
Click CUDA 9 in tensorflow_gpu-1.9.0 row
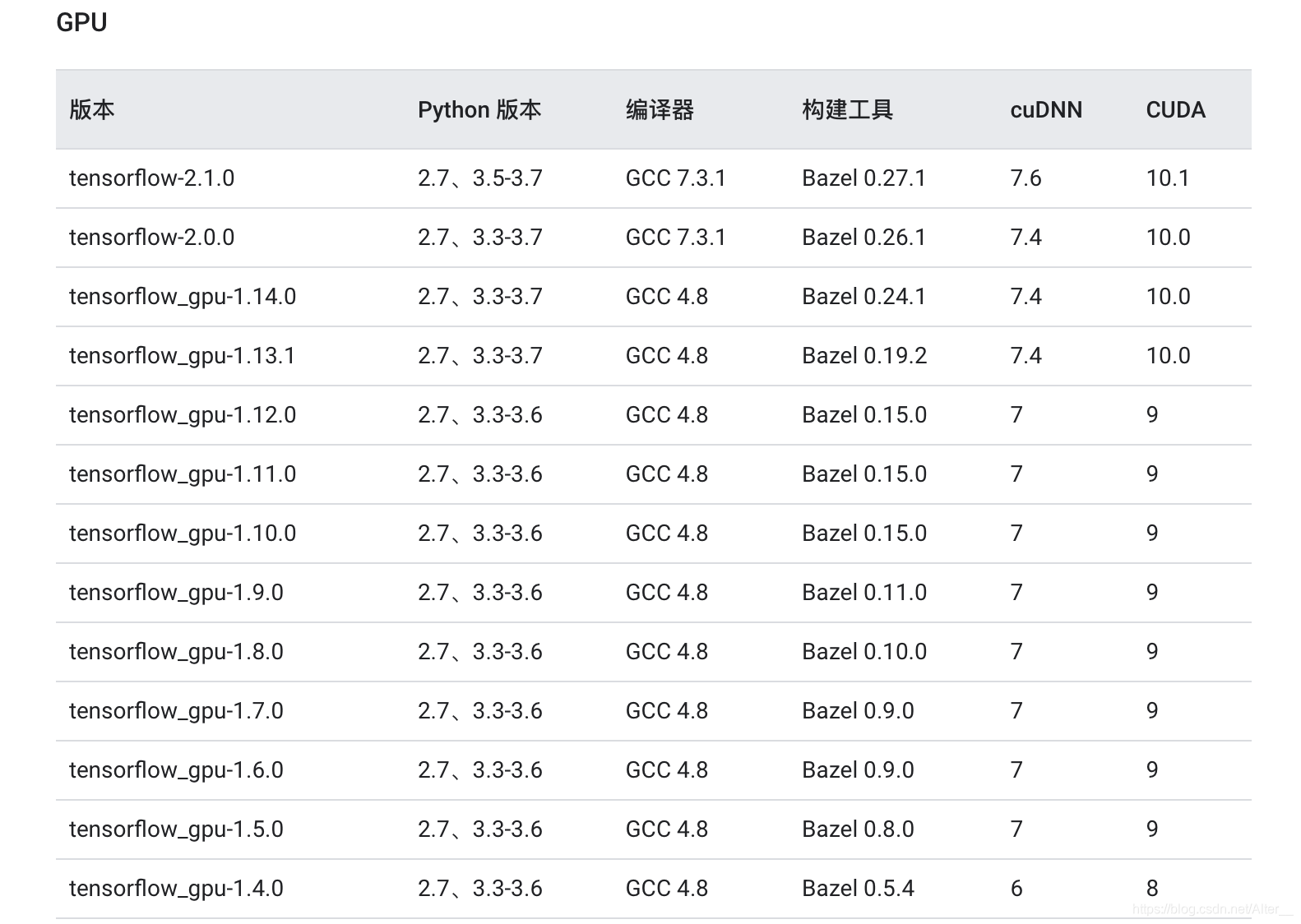pos(1152,593)
